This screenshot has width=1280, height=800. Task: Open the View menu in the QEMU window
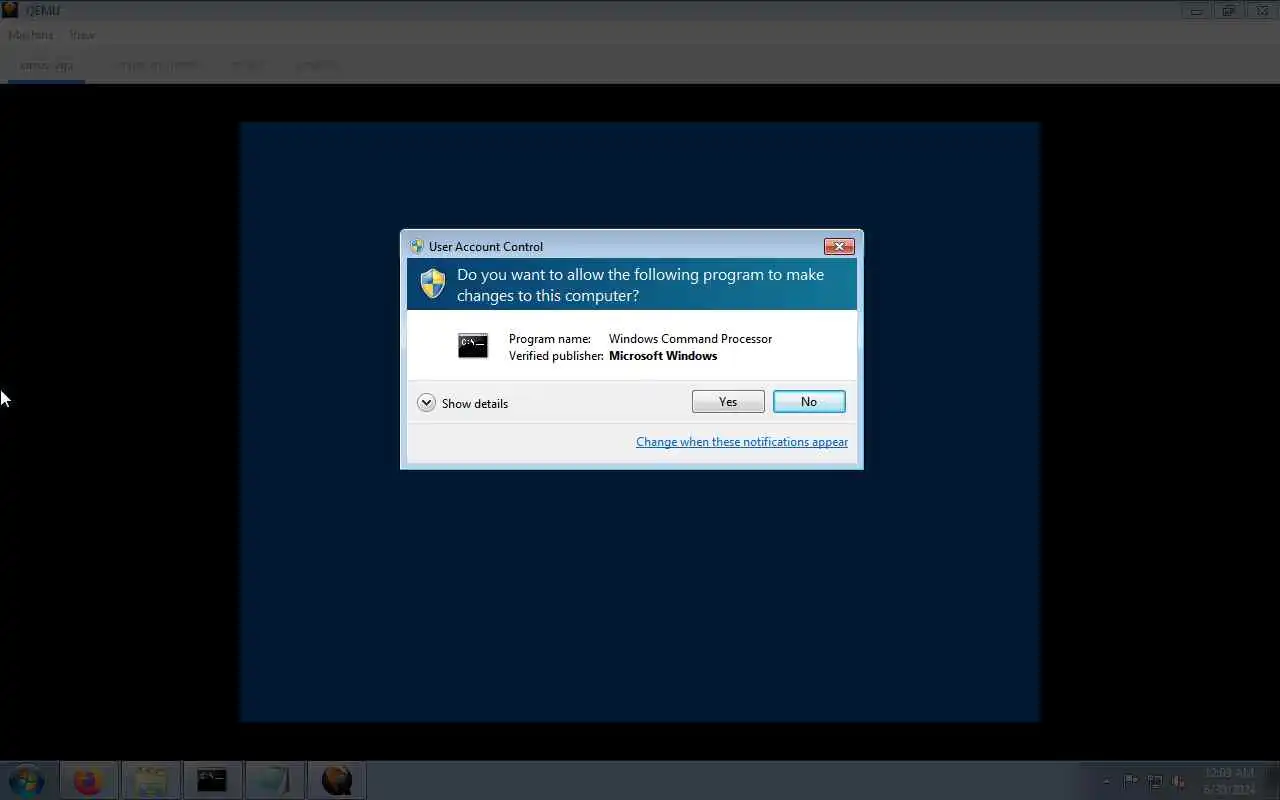coord(82,35)
